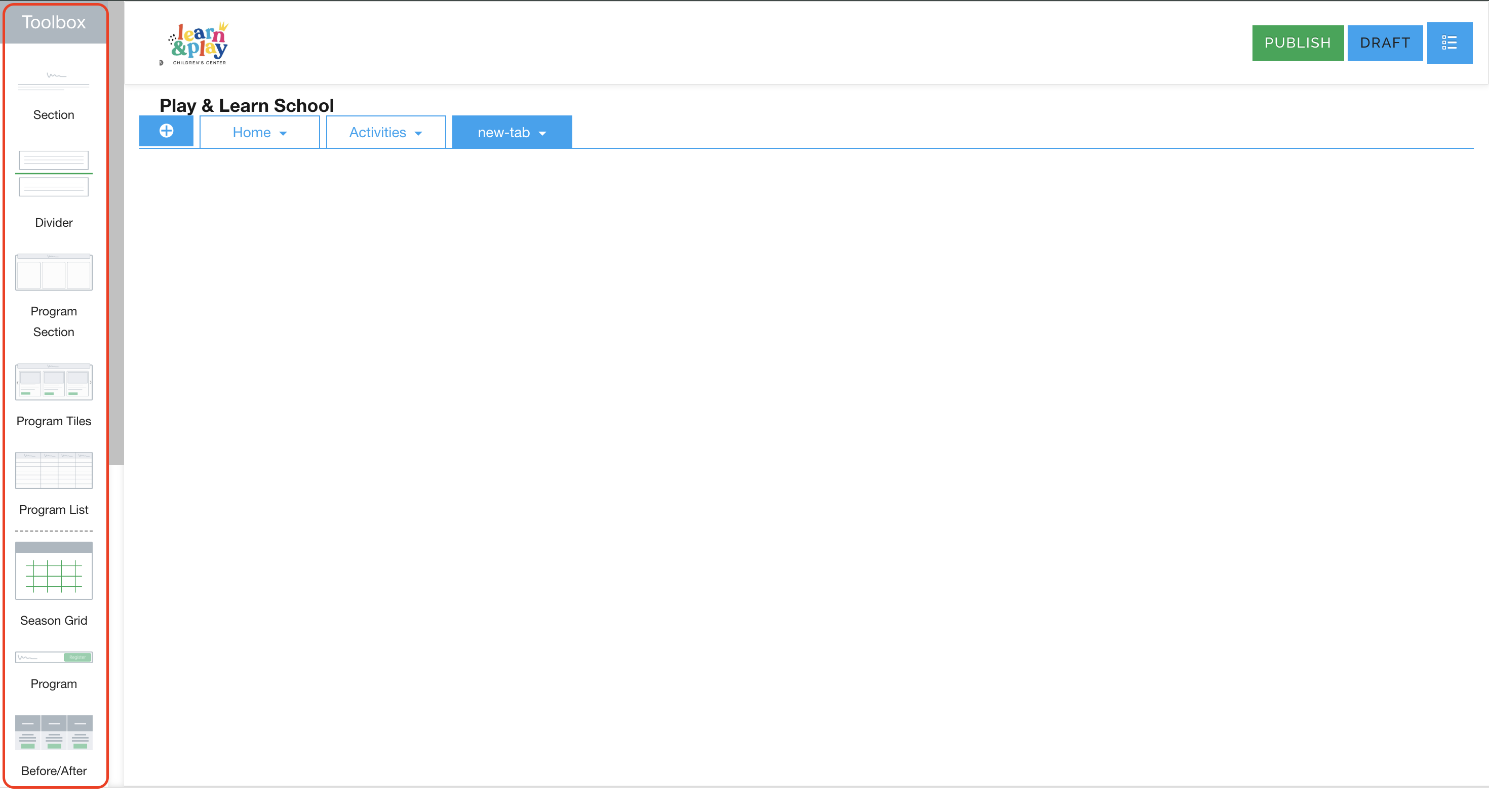1489x812 pixels.
Task: Click the green PUBLISH button
Action: point(1297,43)
